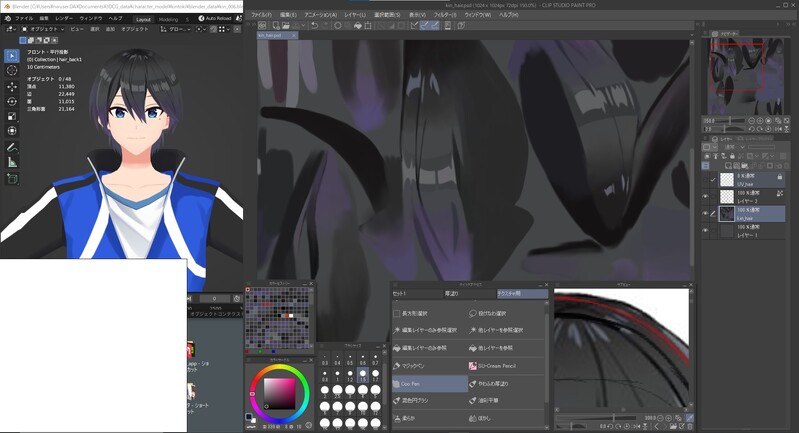799x433 pixels.
Task: Select 長方形選択 in Quick Access
Action: coord(430,313)
